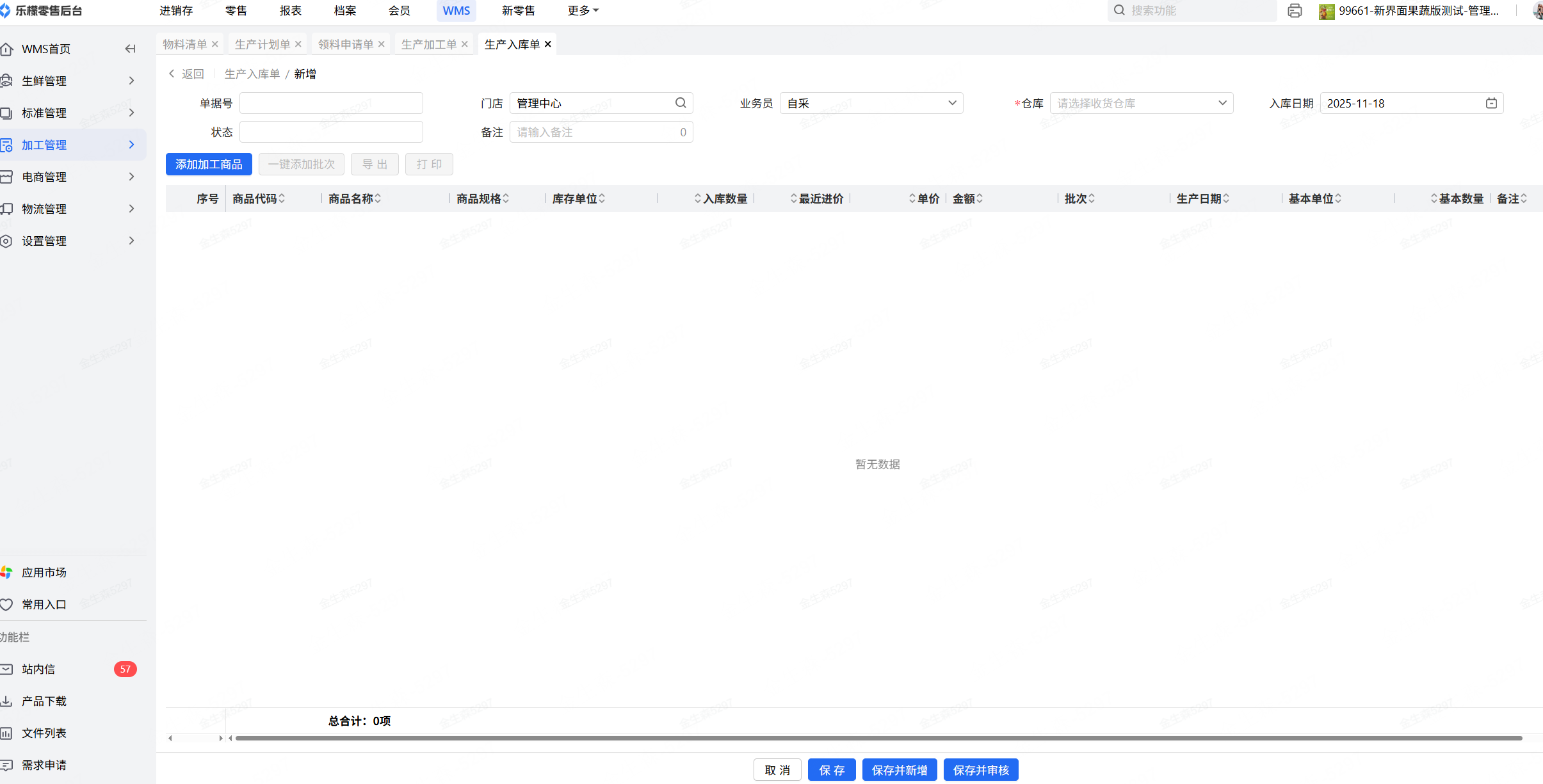Click the 添加加工商品 button
Viewport: 1543px width, 784px height.
[209, 164]
